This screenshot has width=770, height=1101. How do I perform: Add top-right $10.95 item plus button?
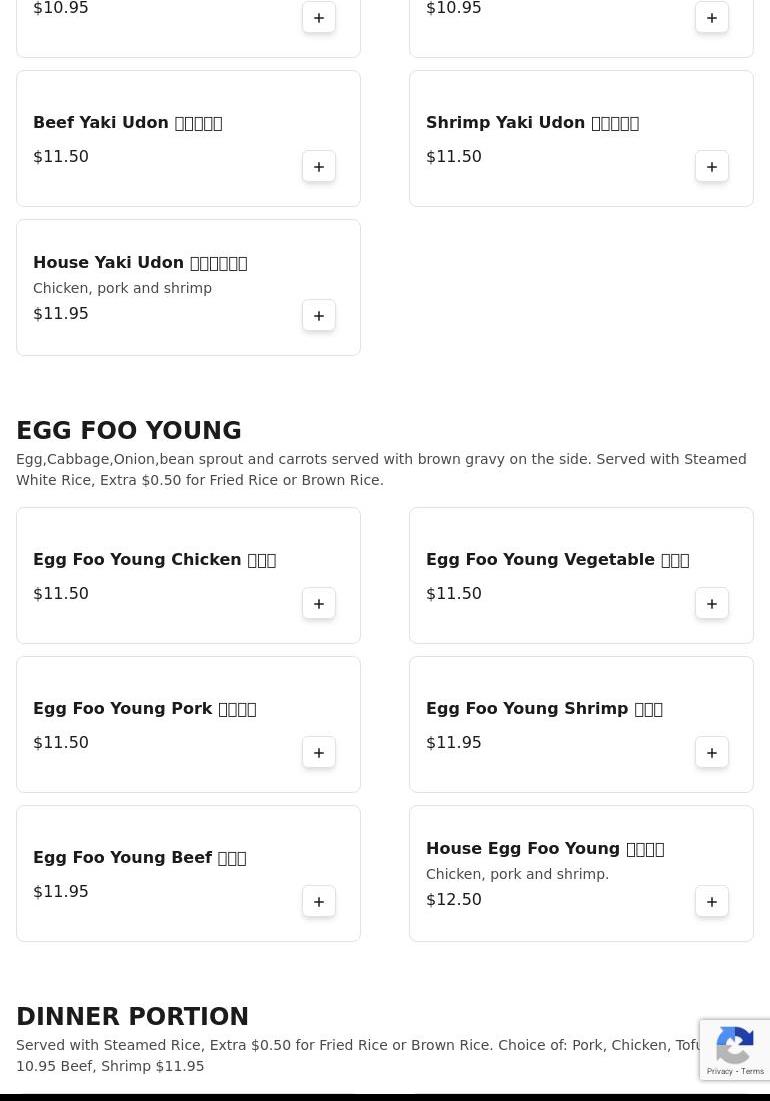click(x=712, y=18)
